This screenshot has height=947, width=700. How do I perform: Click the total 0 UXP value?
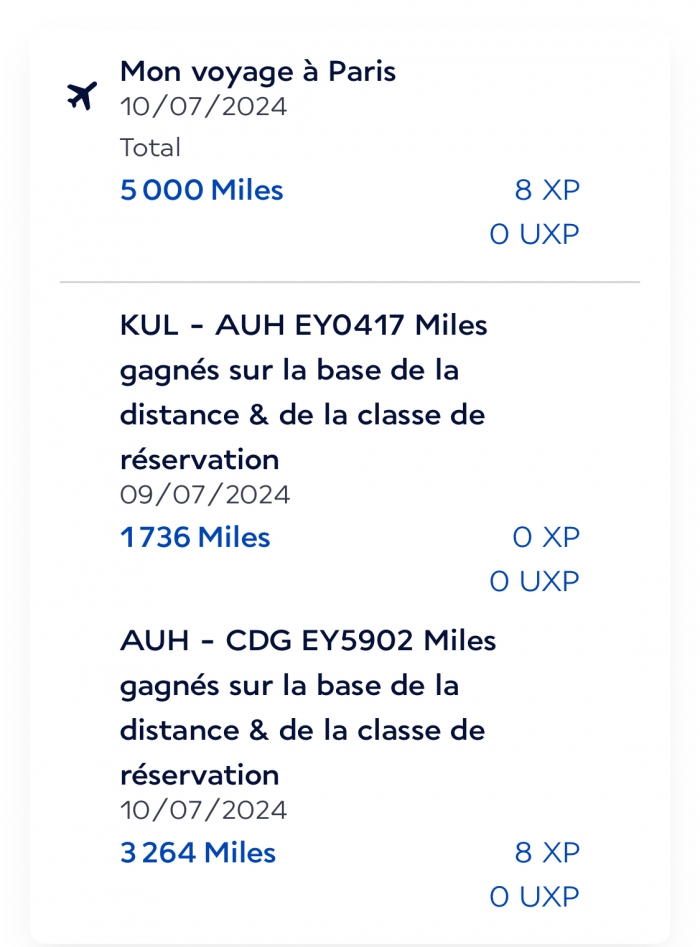[535, 234]
